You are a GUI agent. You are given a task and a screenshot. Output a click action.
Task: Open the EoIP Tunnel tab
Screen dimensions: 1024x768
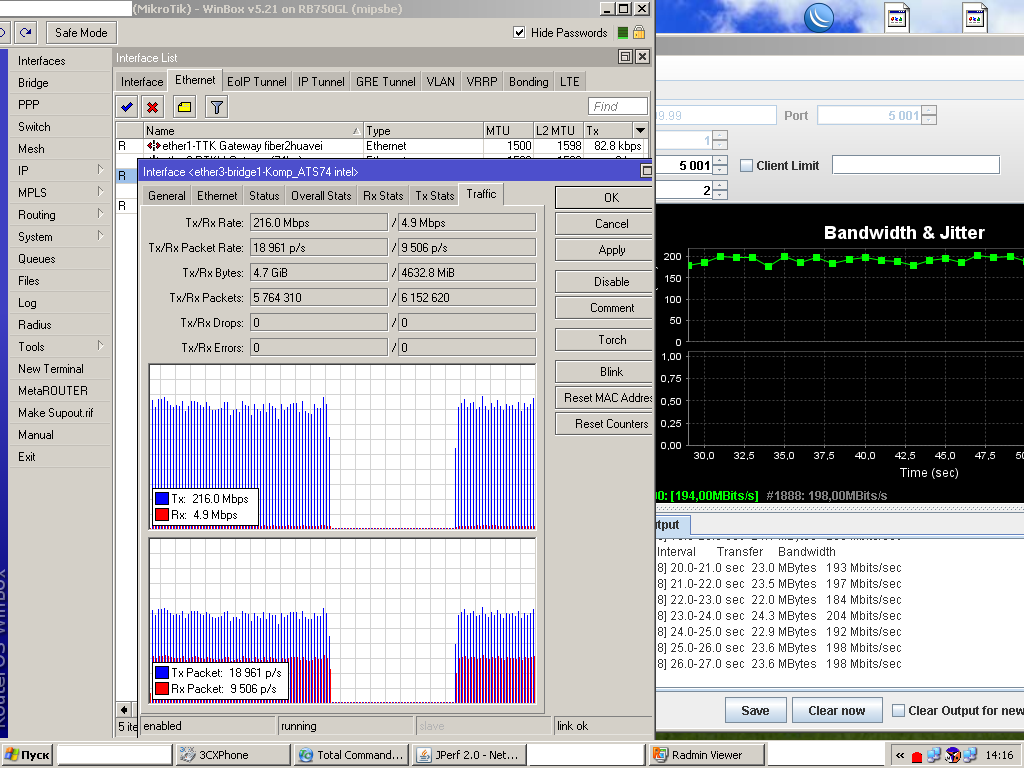(x=256, y=82)
